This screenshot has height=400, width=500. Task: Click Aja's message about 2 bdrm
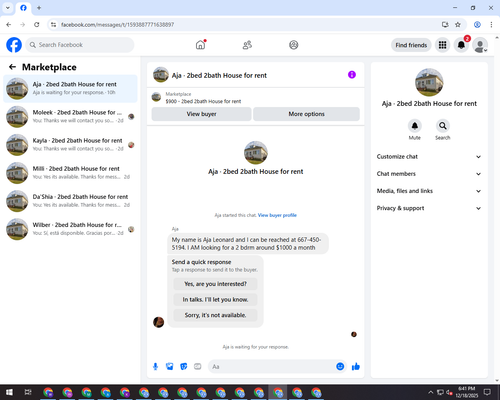tap(248, 244)
